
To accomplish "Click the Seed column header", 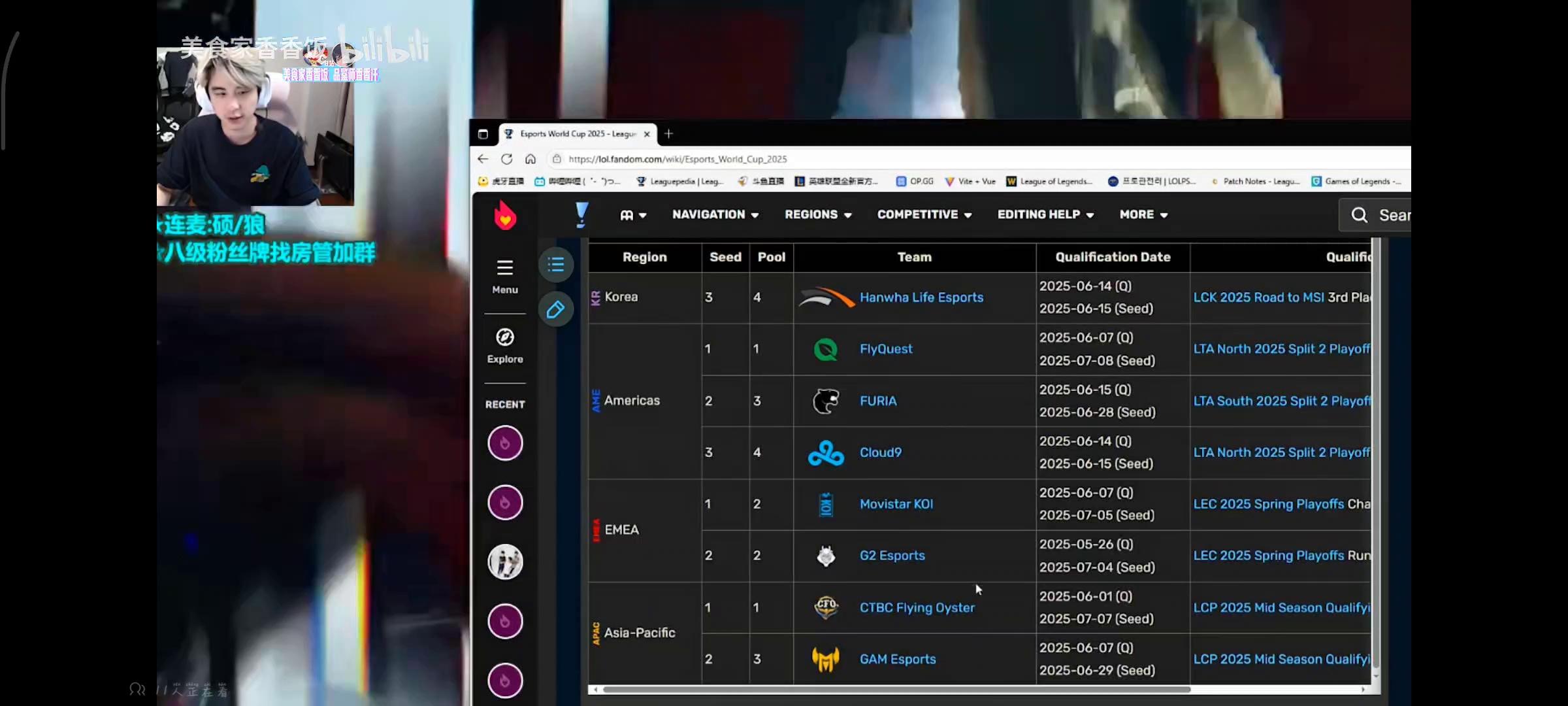I will (725, 257).
